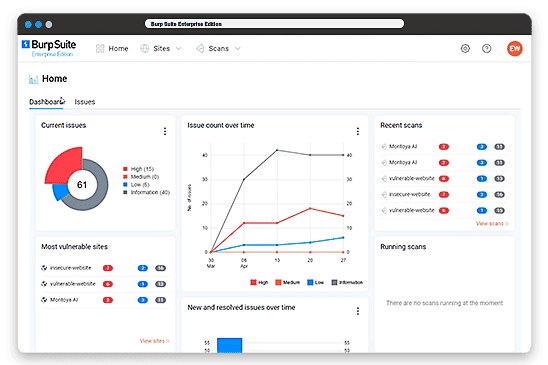Toggle Medium series in chart legend
The image size is (548, 365).
[288, 282]
